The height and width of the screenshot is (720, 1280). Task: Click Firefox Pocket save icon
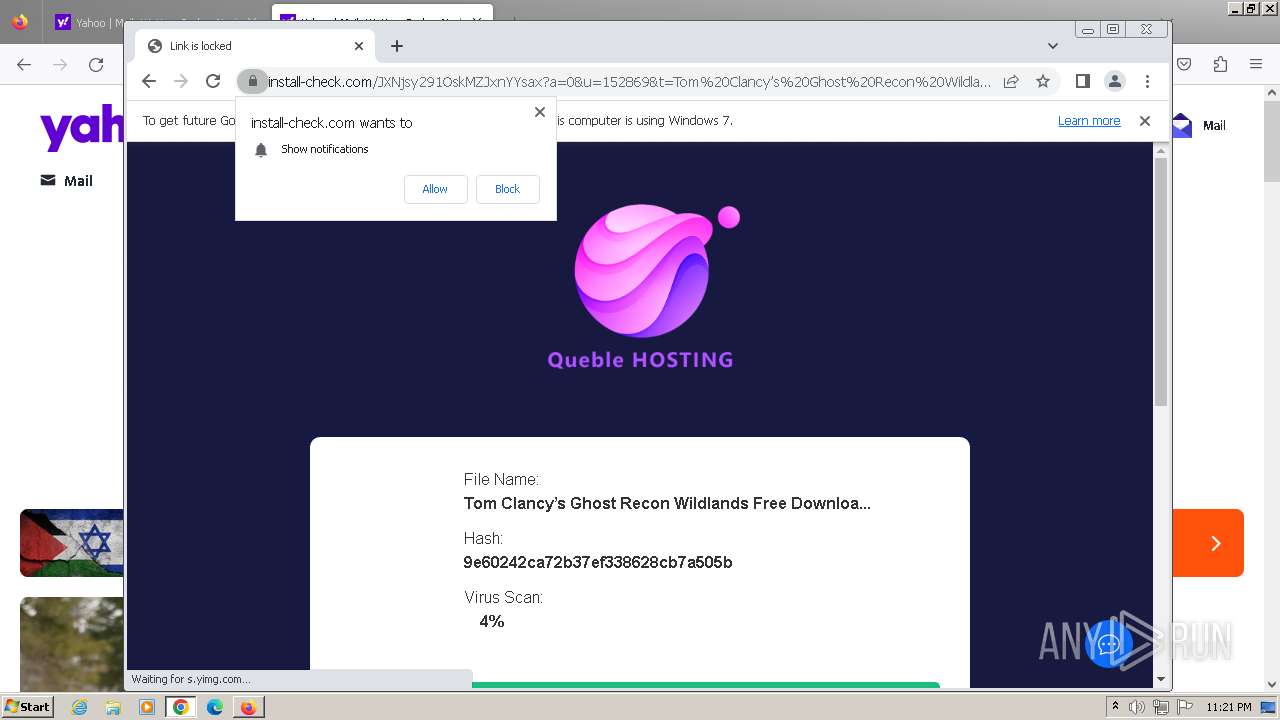pyautogui.click(x=1184, y=65)
